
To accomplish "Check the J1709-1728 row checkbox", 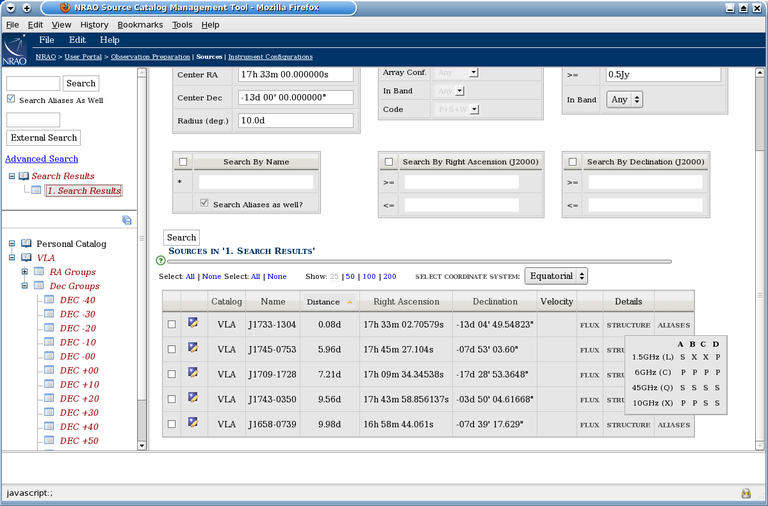I will click(171, 374).
